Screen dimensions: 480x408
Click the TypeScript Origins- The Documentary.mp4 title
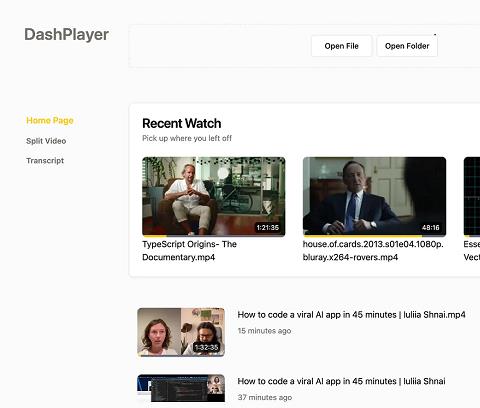pos(189,251)
